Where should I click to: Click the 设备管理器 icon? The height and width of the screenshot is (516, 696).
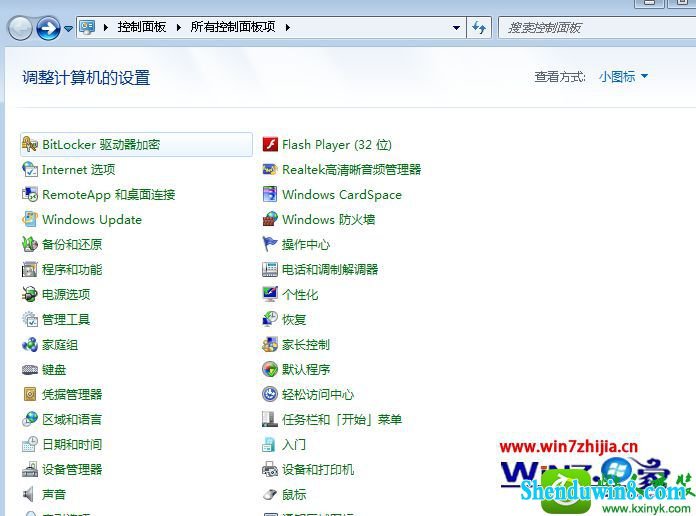30,469
